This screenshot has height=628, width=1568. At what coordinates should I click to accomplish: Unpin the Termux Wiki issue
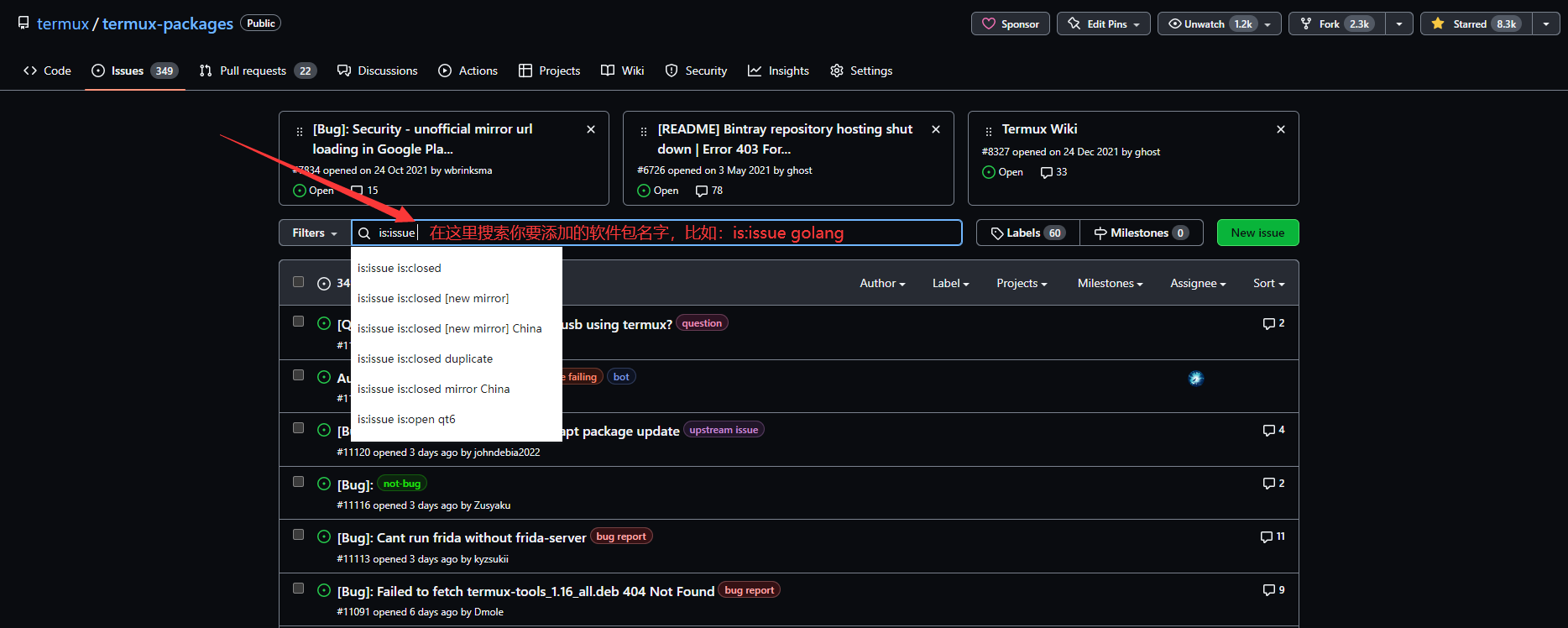pos(1281,129)
